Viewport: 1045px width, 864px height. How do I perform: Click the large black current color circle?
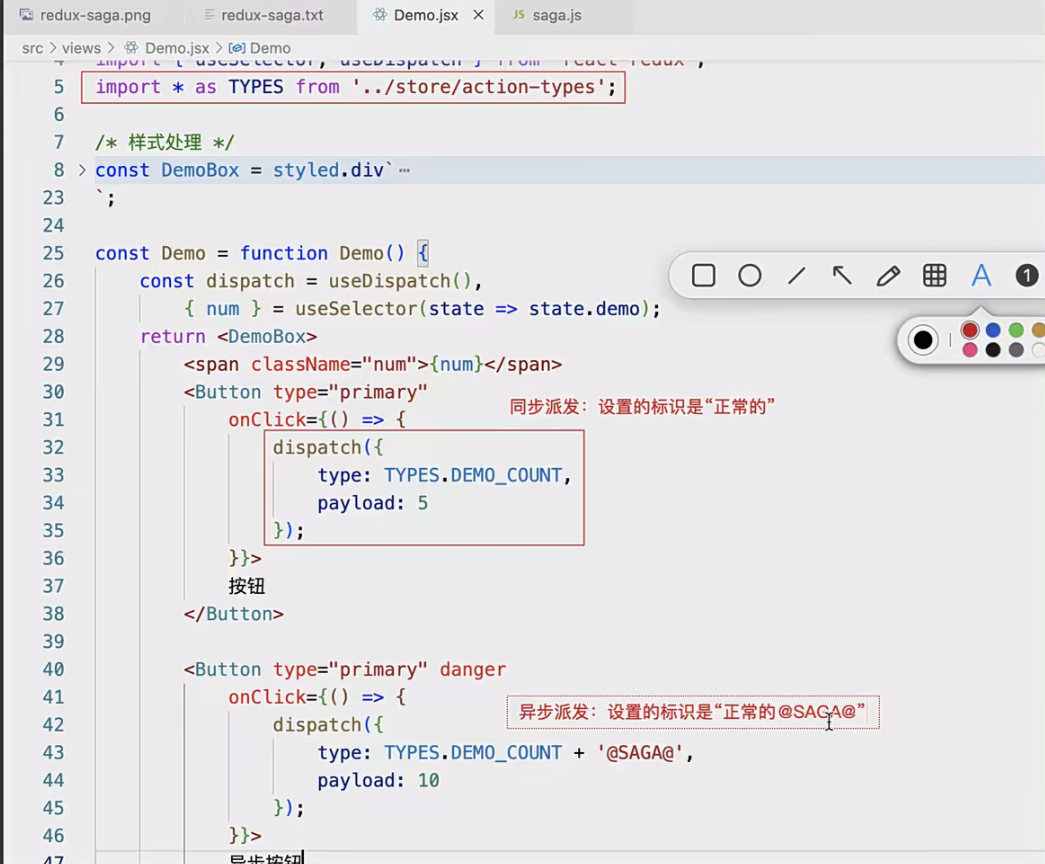(923, 340)
